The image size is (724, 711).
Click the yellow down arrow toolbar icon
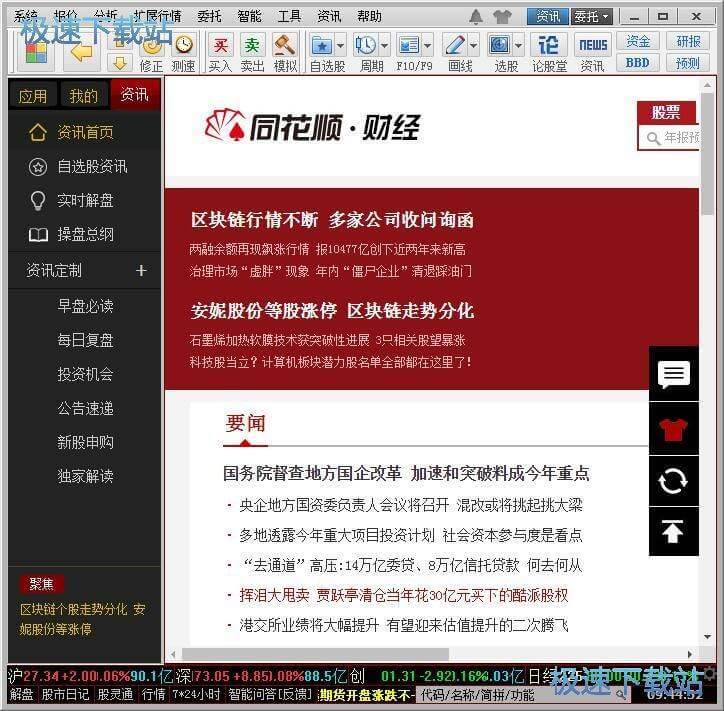[120, 63]
